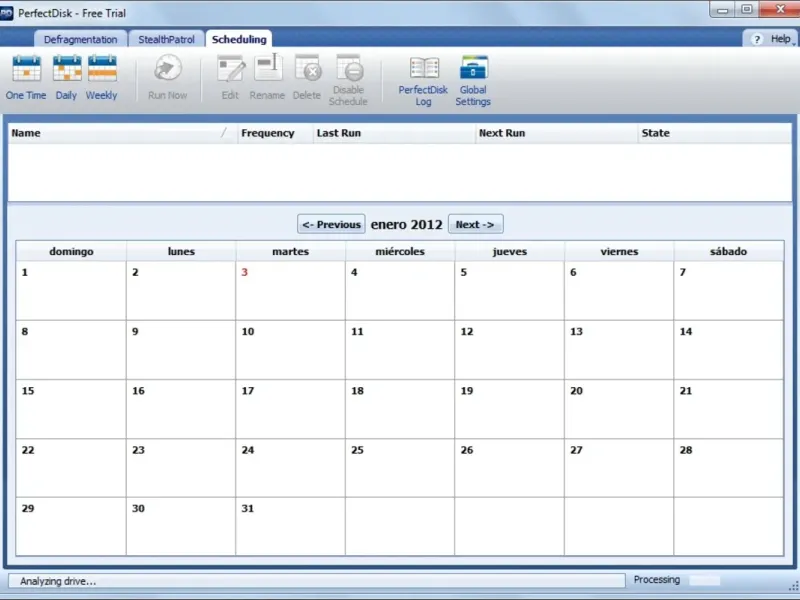
Task: Select calendar day 7
Action: point(729,290)
